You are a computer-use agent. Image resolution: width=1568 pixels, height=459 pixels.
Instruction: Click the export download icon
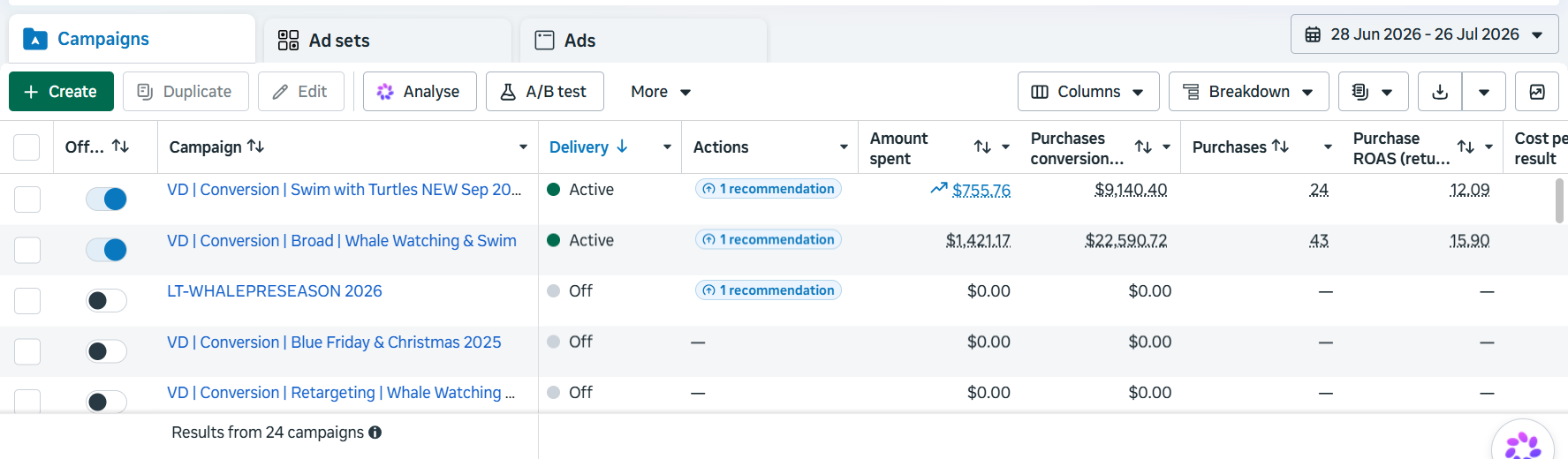[x=1440, y=92]
